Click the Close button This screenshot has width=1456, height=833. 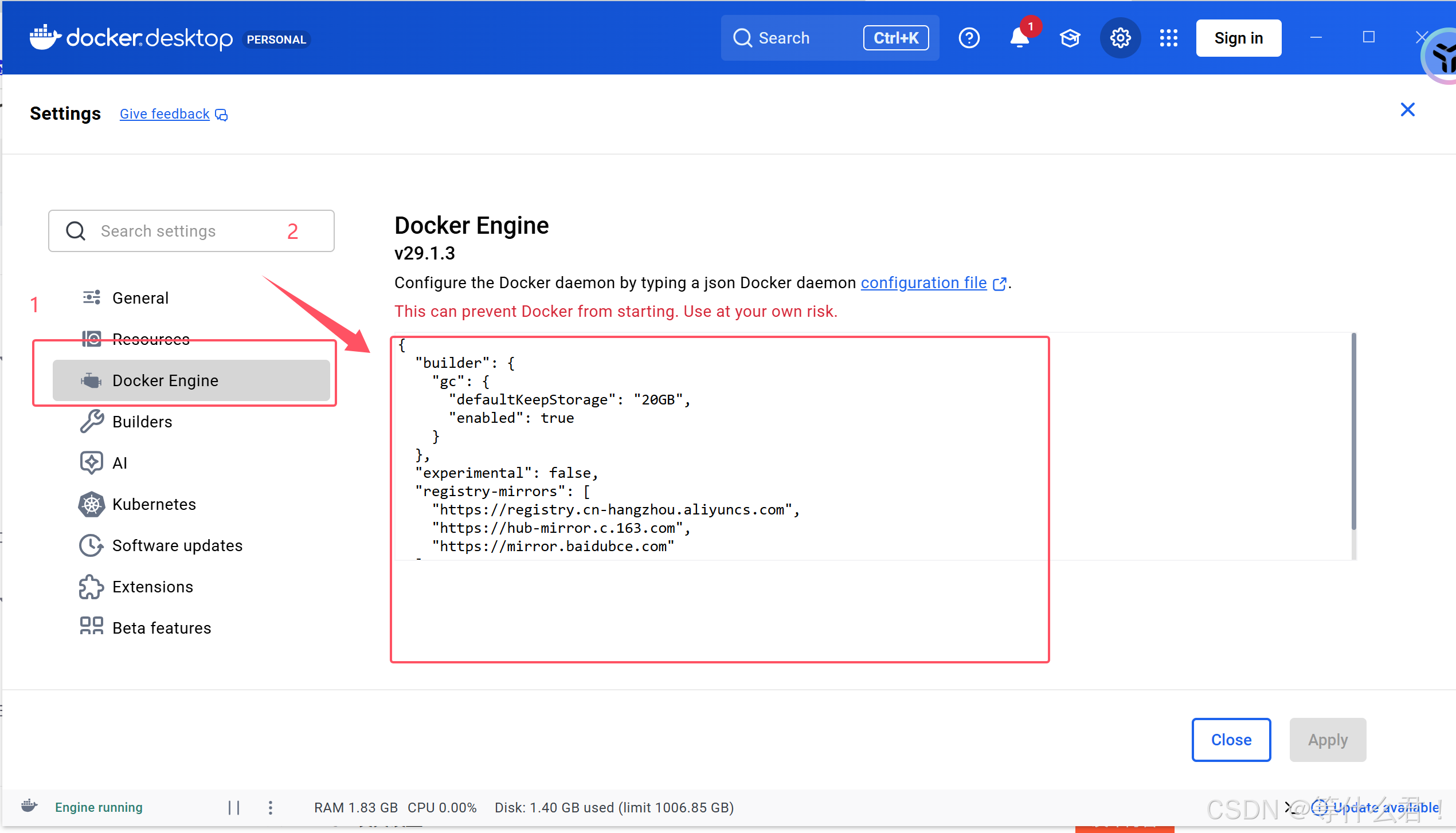tap(1231, 740)
